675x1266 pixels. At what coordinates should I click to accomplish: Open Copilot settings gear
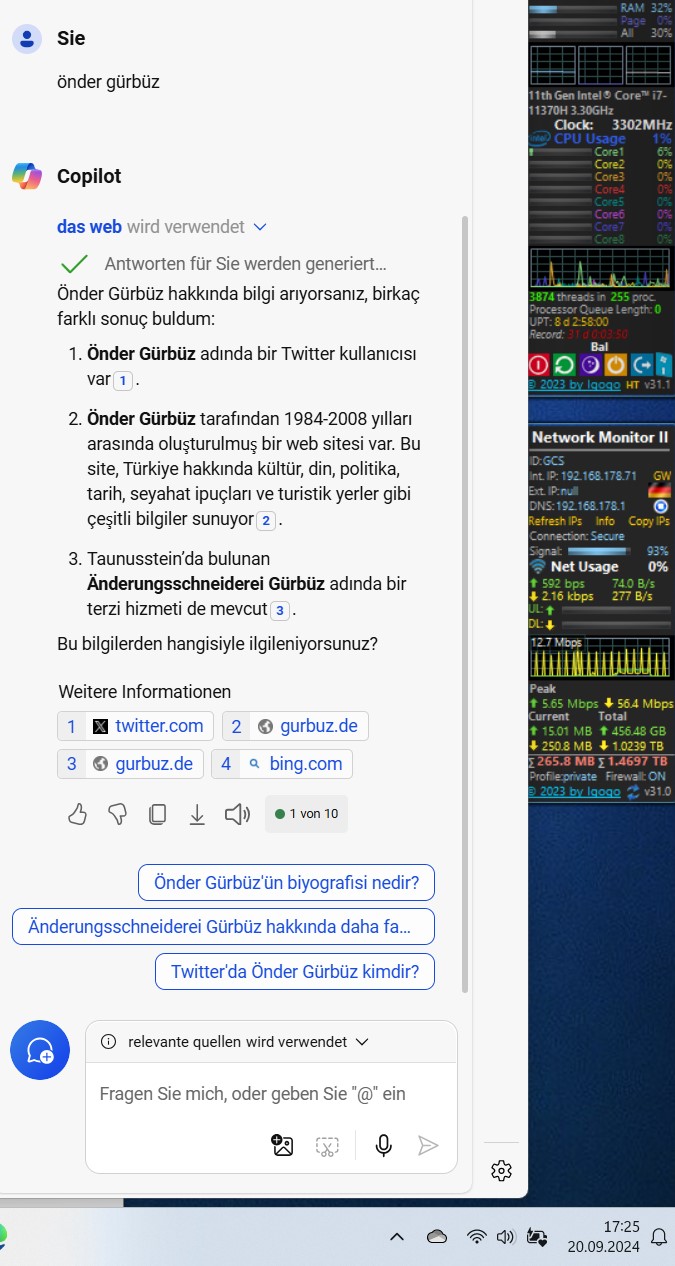pyautogui.click(x=502, y=1170)
